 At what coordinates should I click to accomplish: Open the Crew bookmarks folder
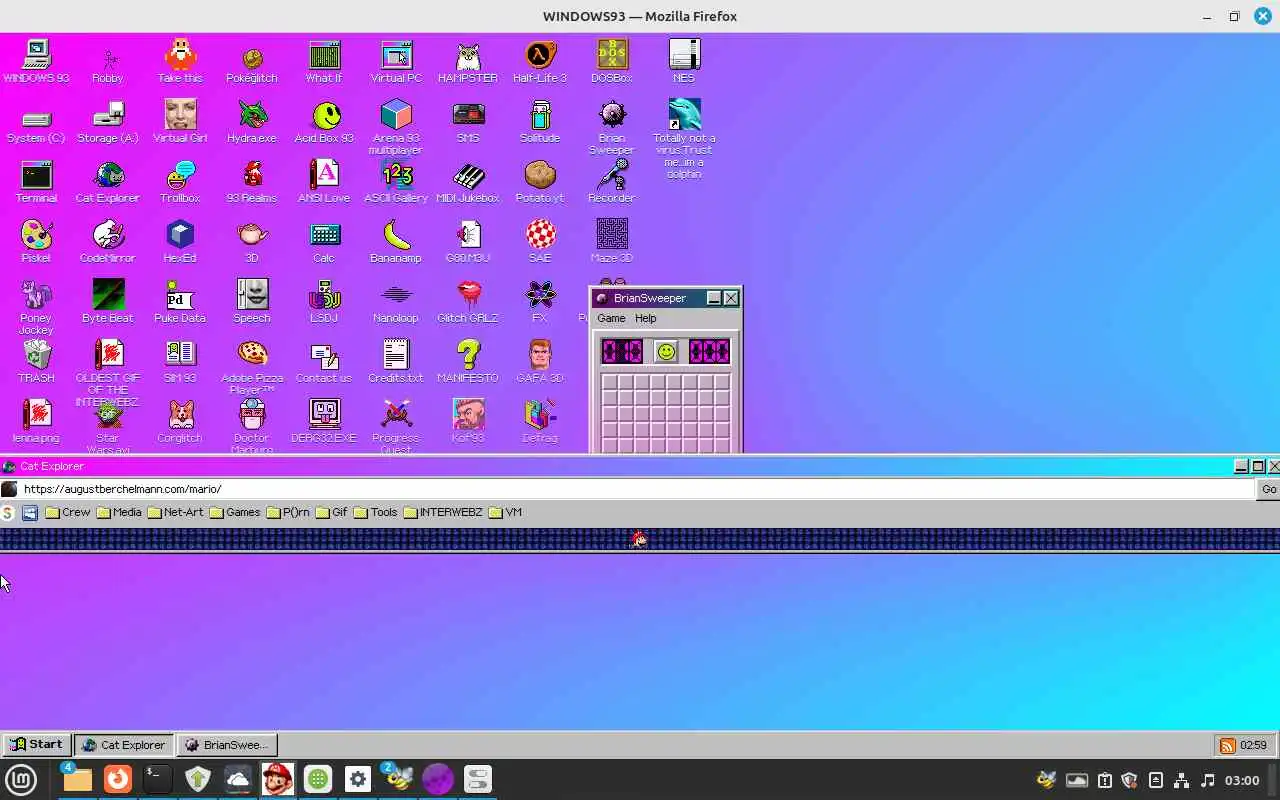click(x=67, y=512)
